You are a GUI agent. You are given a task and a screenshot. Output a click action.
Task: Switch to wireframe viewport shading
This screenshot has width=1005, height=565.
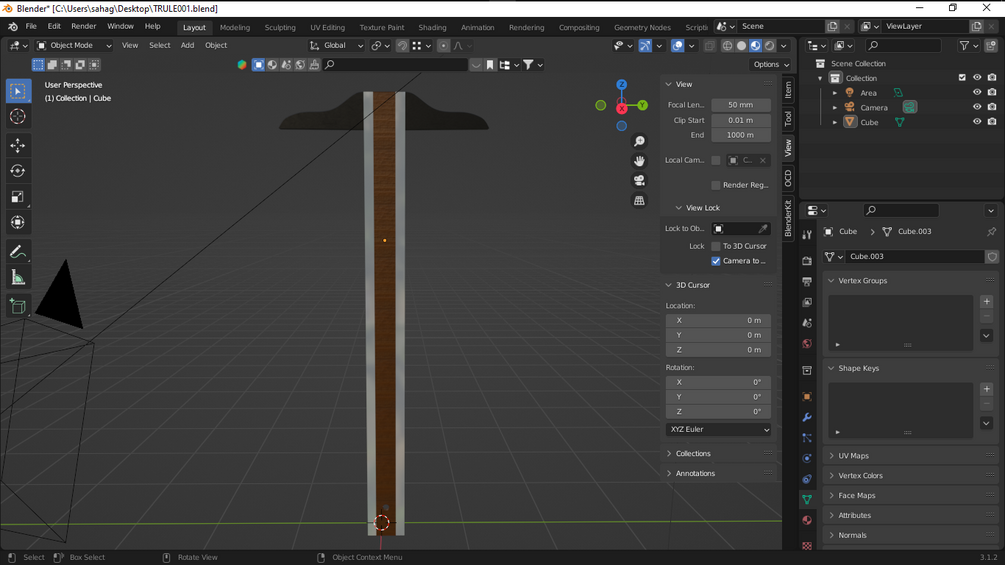click(727, 45)
